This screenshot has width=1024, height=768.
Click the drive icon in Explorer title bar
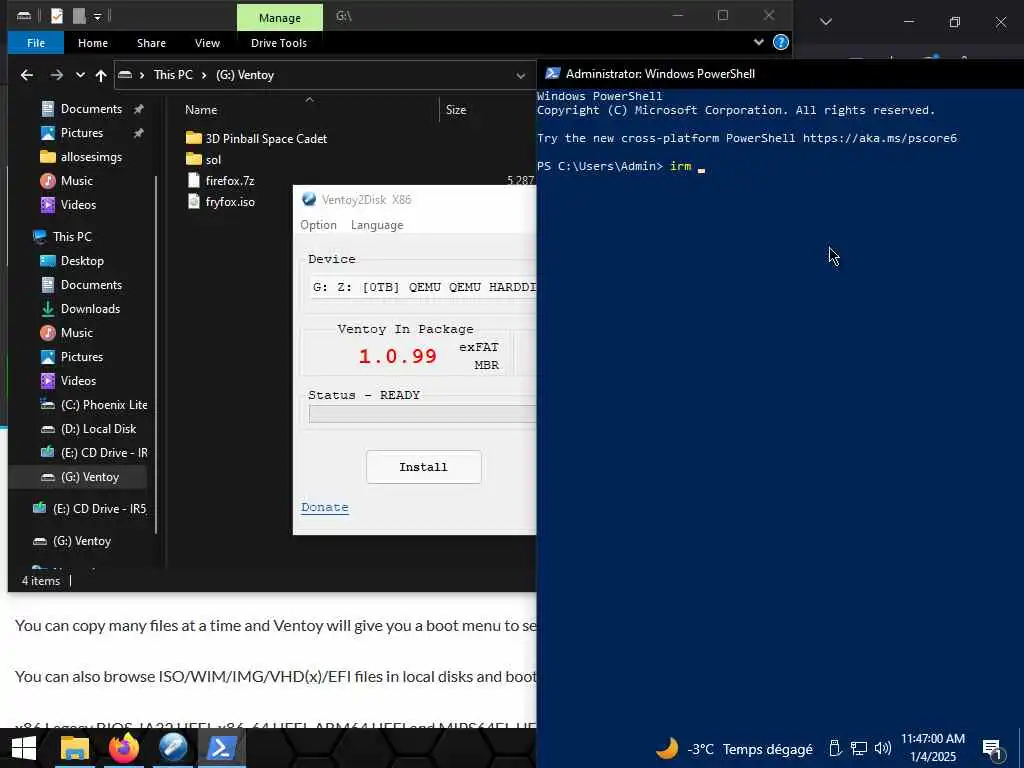[24, 16]
